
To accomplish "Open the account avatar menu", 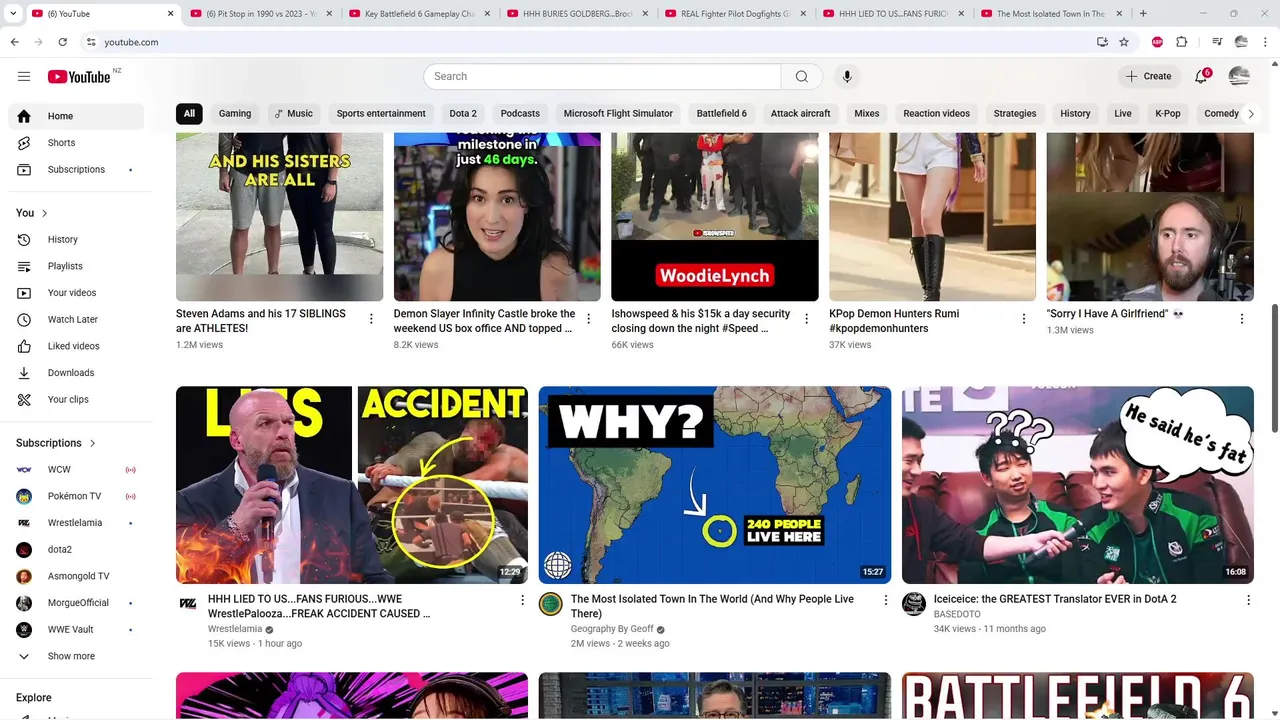I will 1239,76.
